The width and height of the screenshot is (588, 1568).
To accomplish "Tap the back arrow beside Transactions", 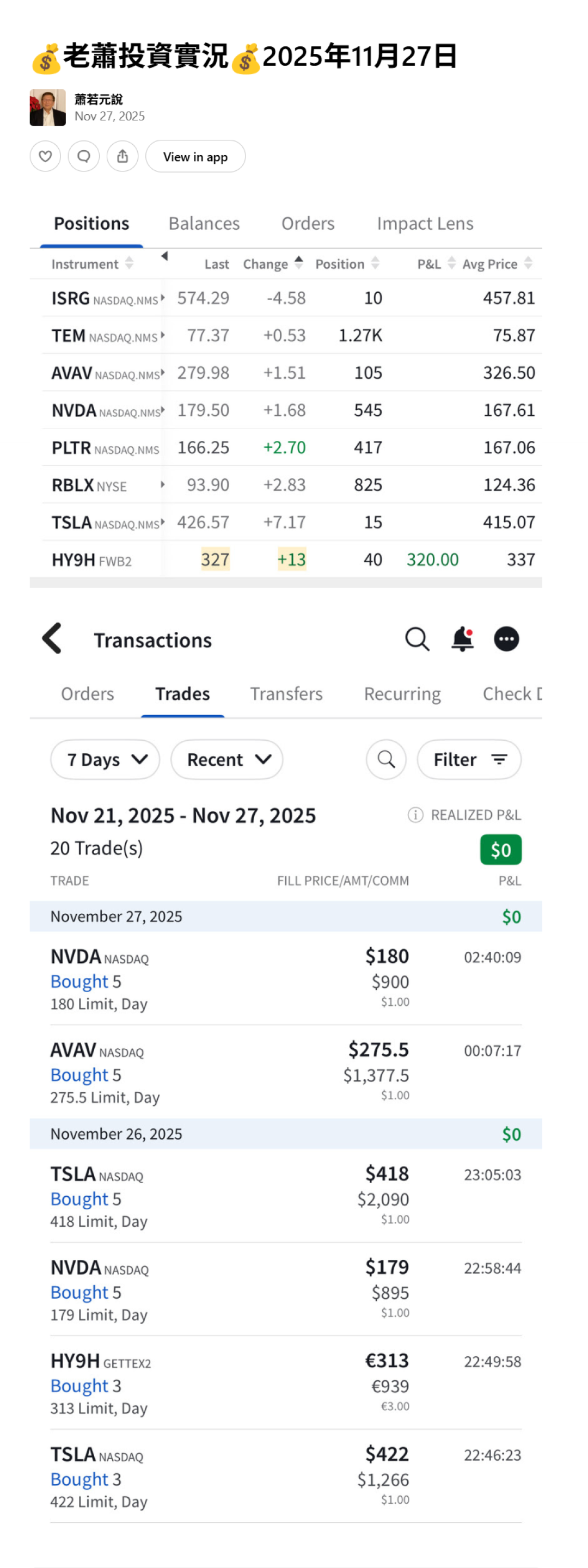I will 52,638.
